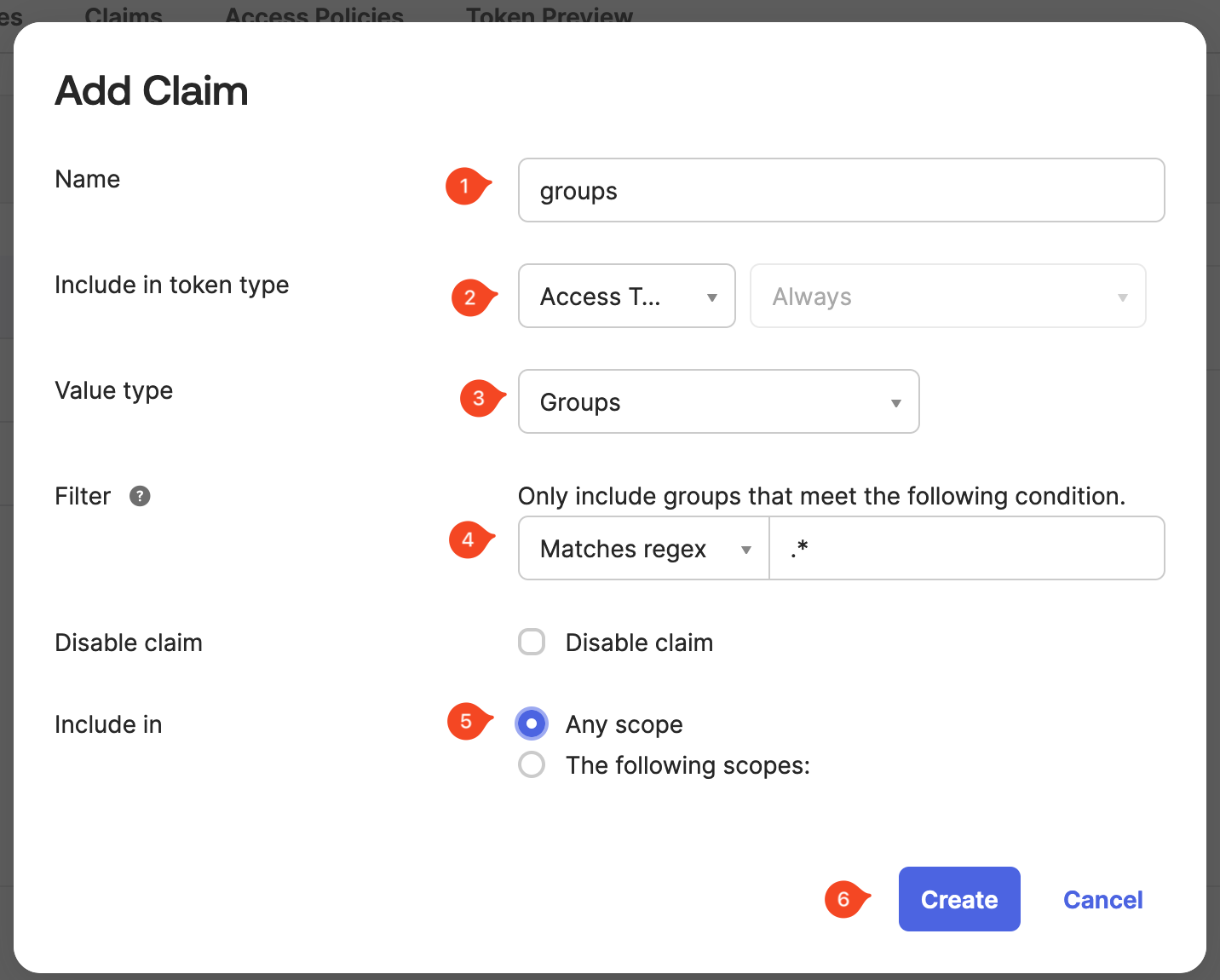This screenshot has width=1220, height=980.
Task: Open the Access Token type dropdown
Action: (x=626, y=296)
